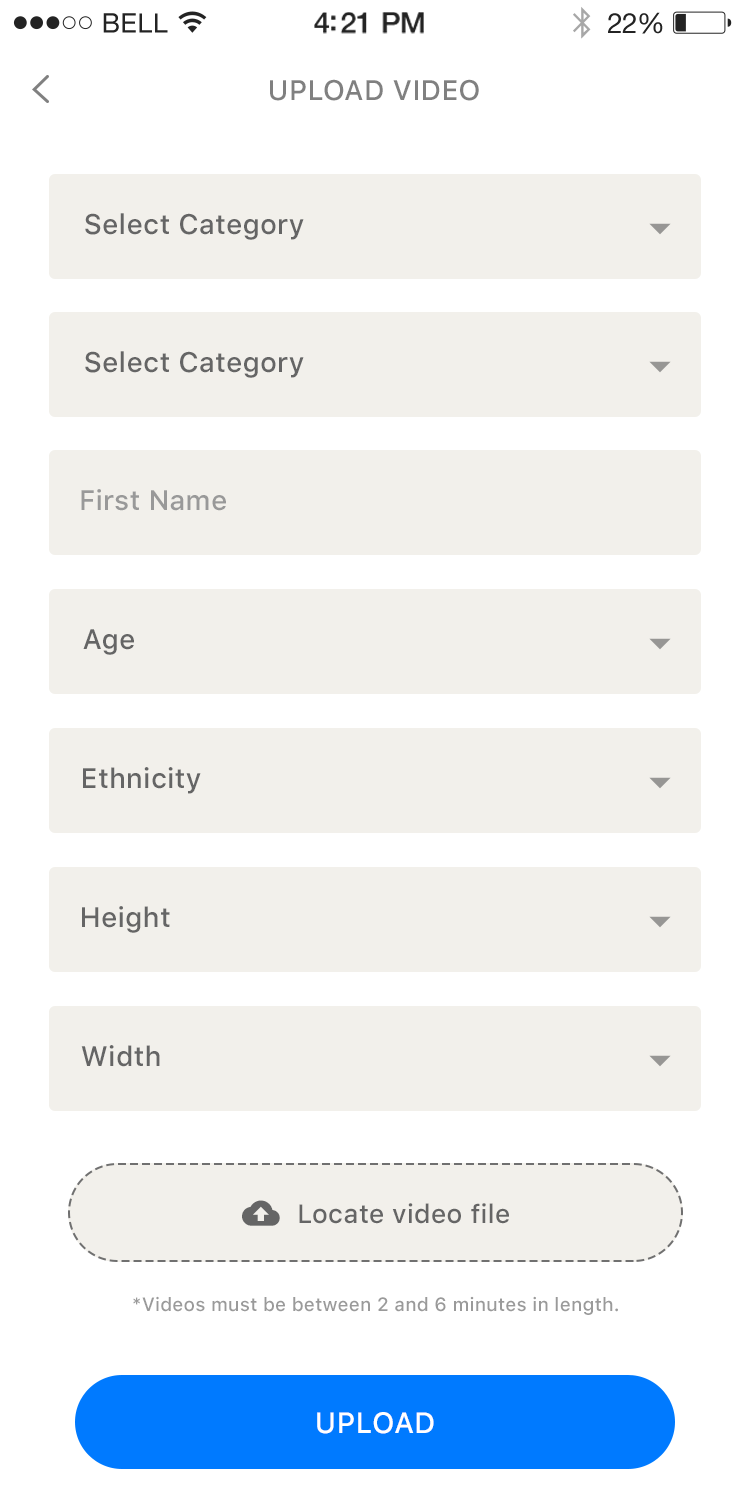
Task: Click the arrow on the Age field
Action: click(659, 643)
